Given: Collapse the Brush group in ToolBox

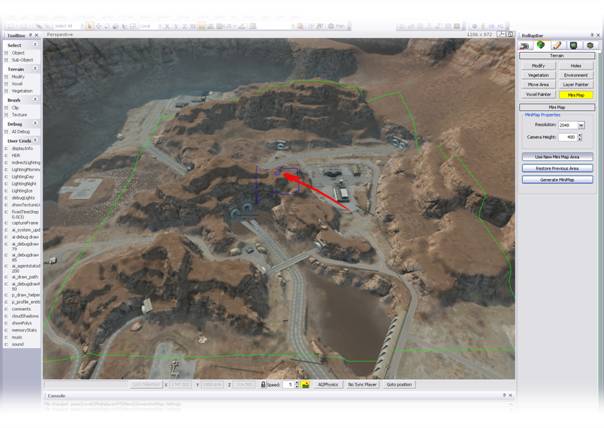Looking at the screenshot, I should click(35, 99).
